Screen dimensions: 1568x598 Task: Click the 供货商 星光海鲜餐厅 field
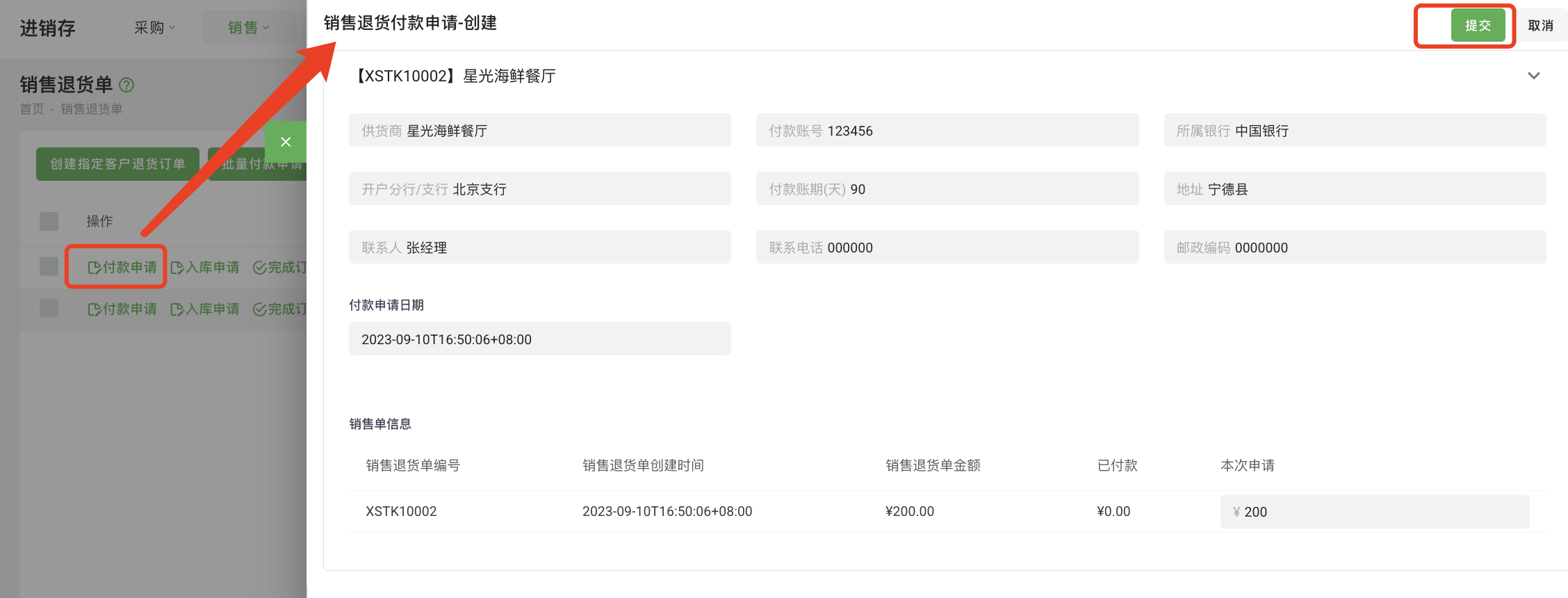[x=540, y=131]
